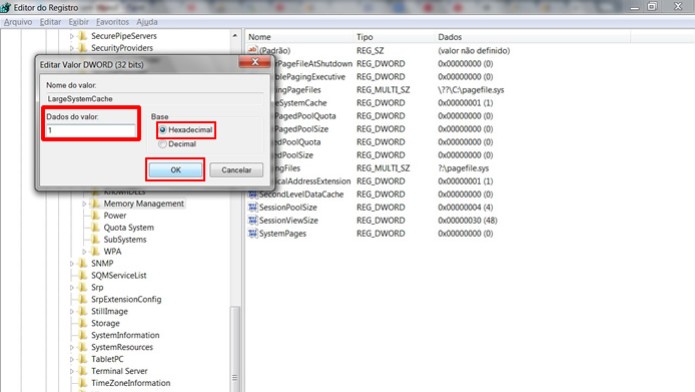Expand the SecurePipeServers tree node

71,36
